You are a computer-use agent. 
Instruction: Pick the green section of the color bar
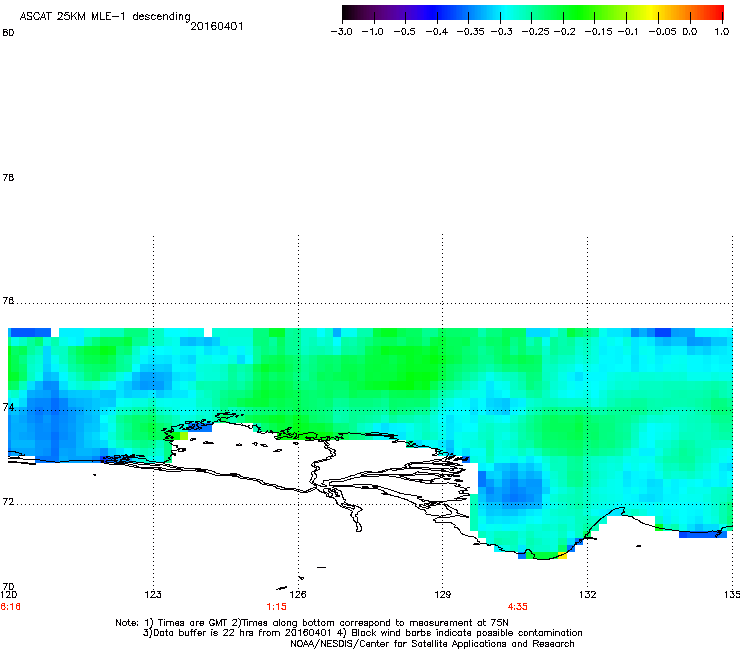pos(576,13)
